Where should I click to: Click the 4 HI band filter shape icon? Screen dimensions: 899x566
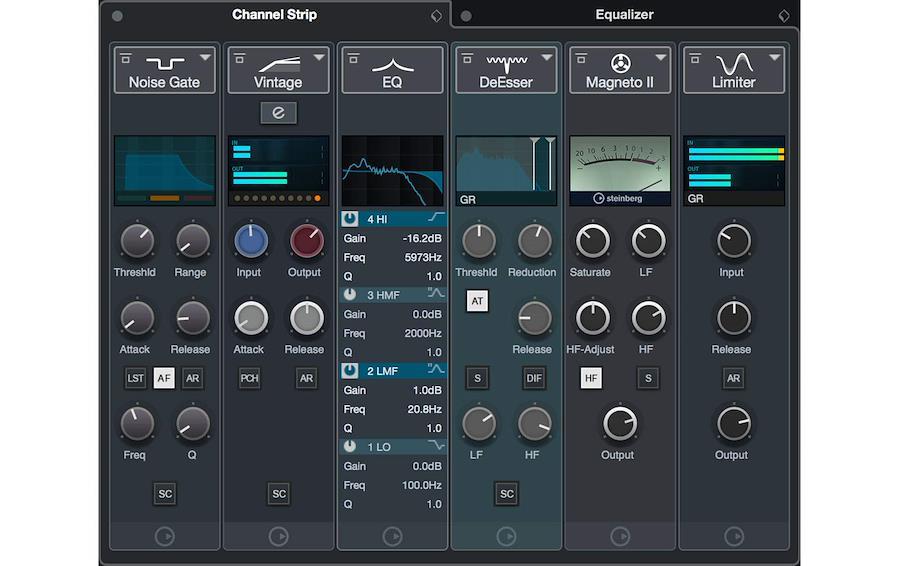436,218
